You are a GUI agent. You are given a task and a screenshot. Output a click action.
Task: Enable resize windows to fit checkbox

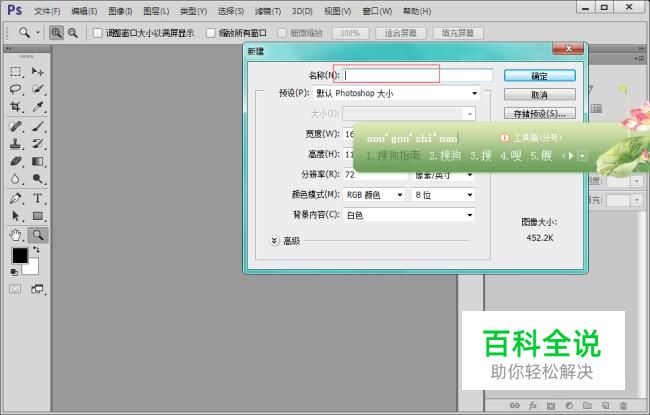click(97, 33)
